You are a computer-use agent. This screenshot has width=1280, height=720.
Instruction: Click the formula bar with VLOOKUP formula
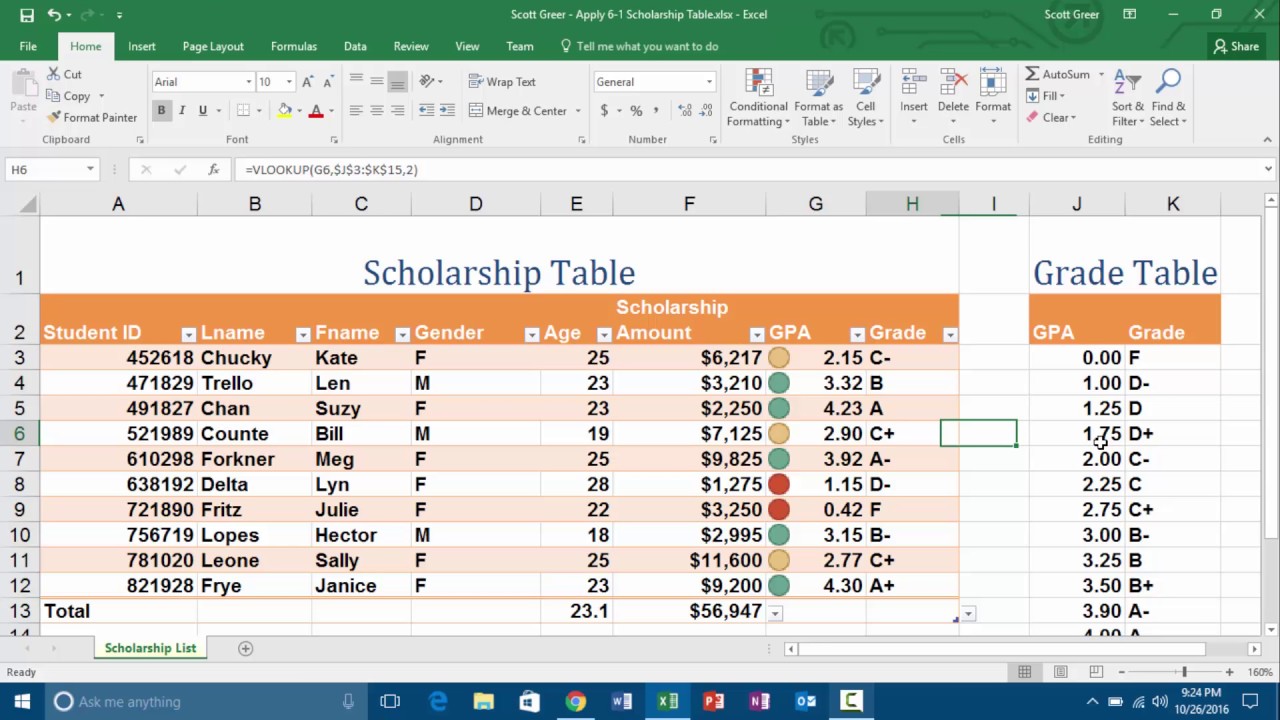point(750,170)
